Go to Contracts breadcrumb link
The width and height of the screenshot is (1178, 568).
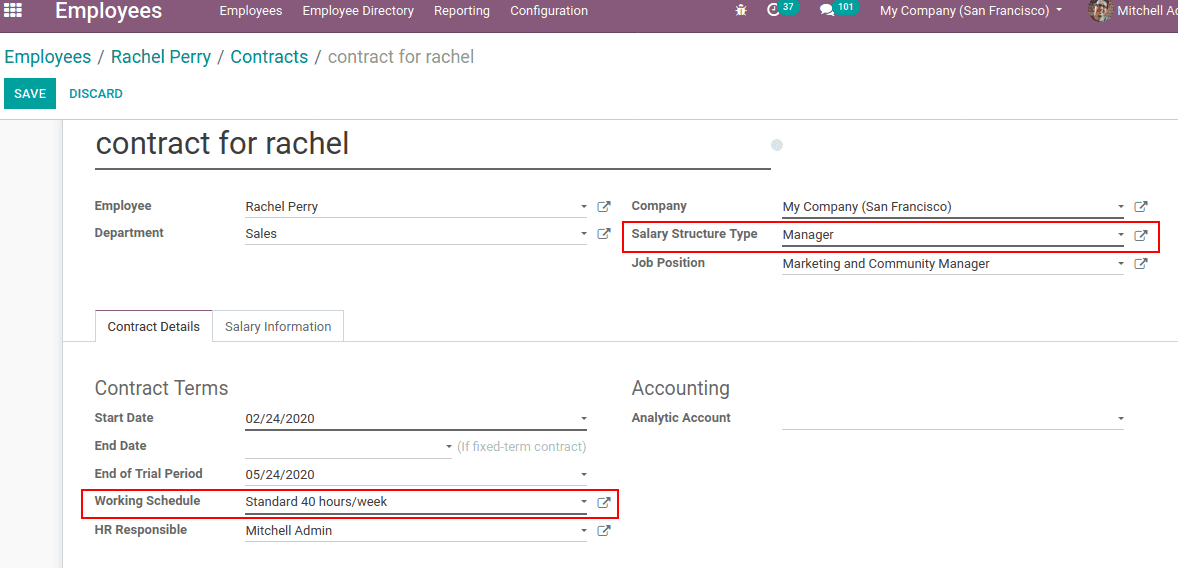coord(269,57)
